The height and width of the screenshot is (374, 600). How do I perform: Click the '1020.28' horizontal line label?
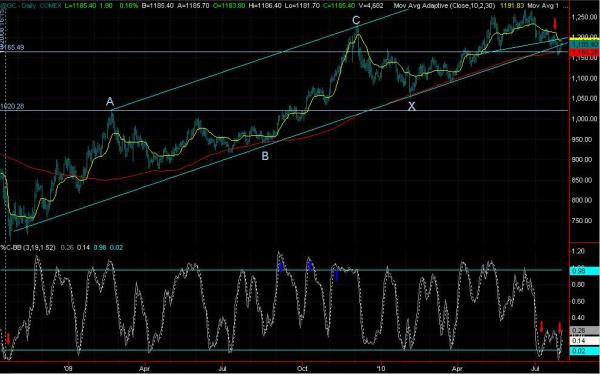pos(12,106)
